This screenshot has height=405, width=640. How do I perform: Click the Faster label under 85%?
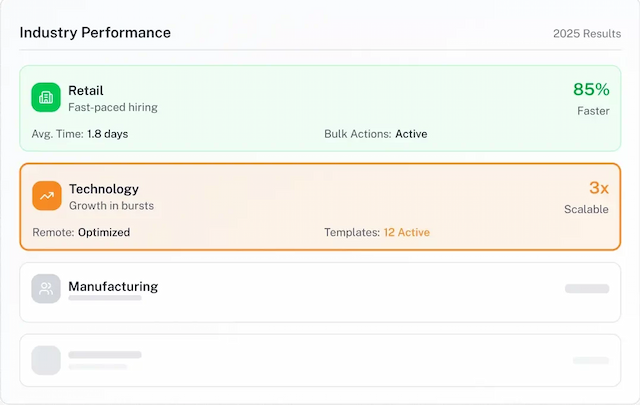coord(592,111)
